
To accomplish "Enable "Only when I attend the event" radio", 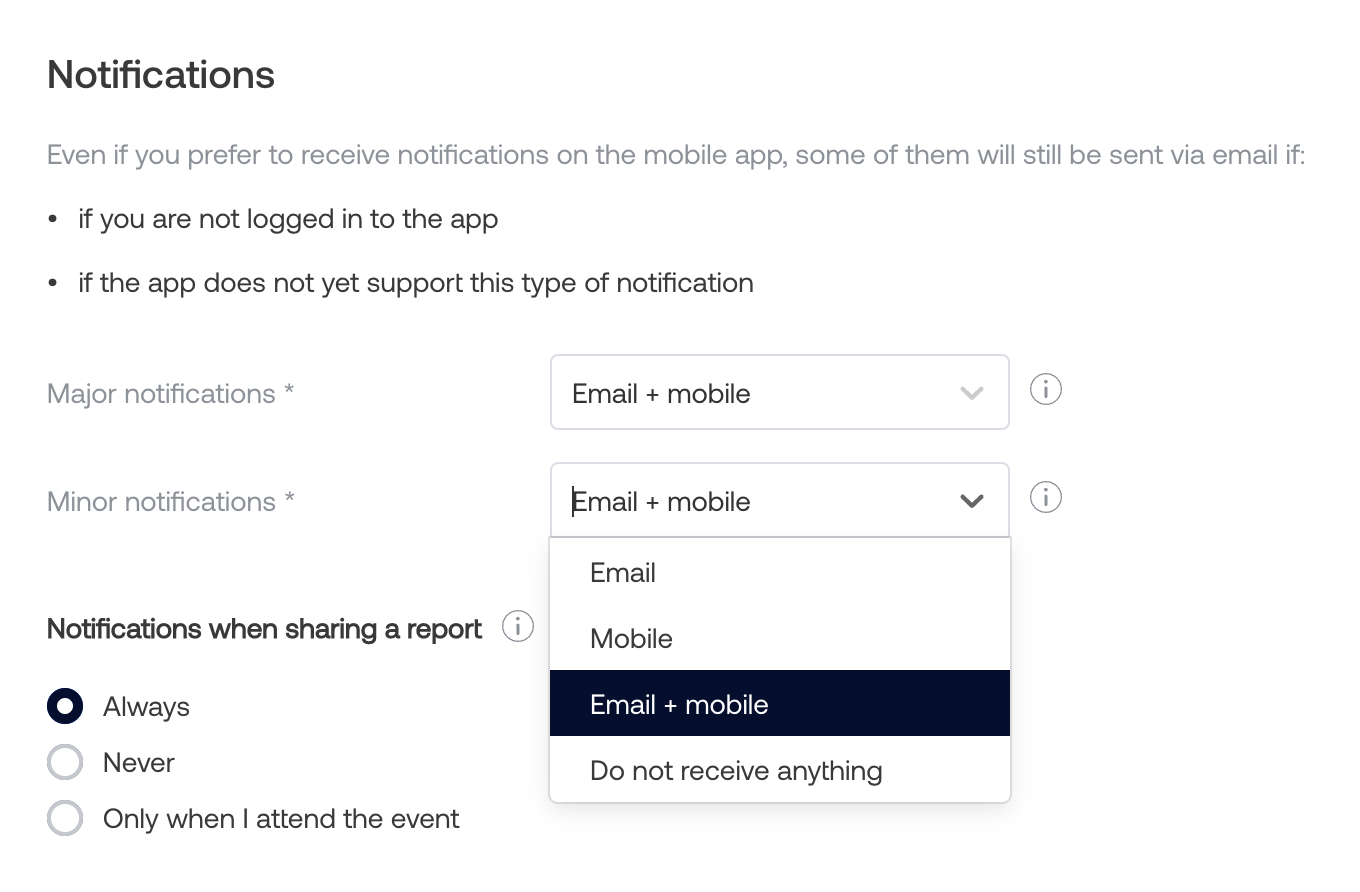I will click(x=65, y=818).
